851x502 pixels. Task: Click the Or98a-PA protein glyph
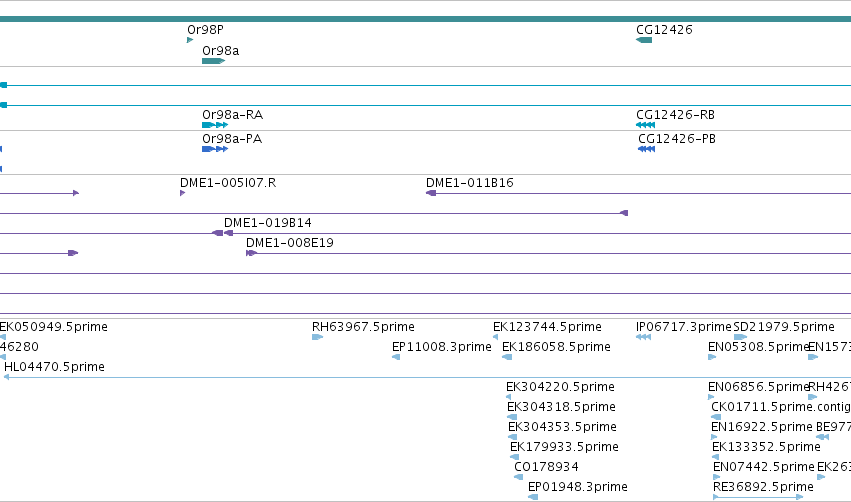215,149
